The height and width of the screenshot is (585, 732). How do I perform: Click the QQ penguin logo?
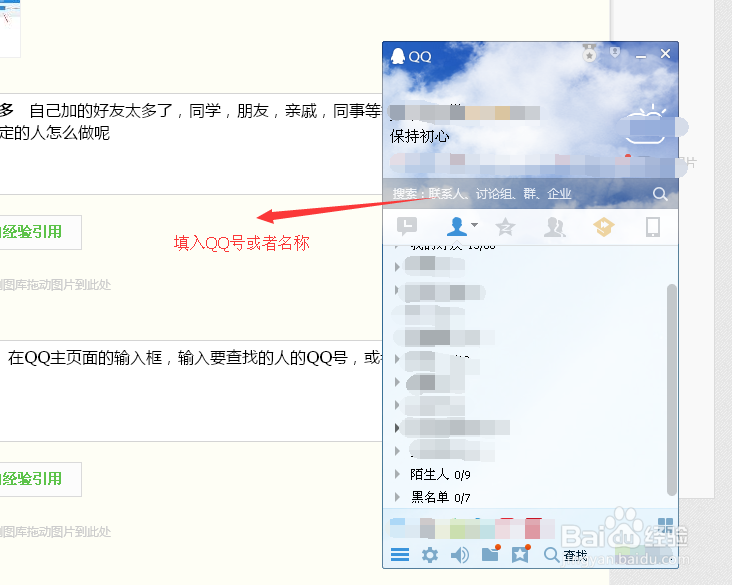pyautogui.click(x=397, y=56)
